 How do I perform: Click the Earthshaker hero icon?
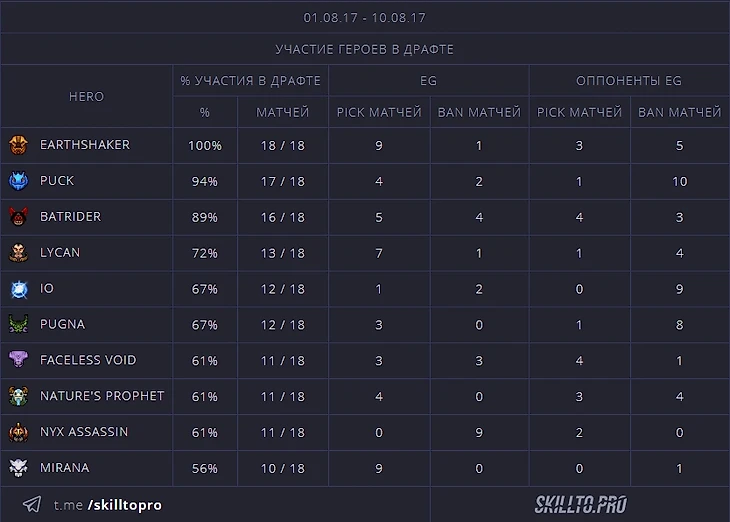tap(18, 145)
